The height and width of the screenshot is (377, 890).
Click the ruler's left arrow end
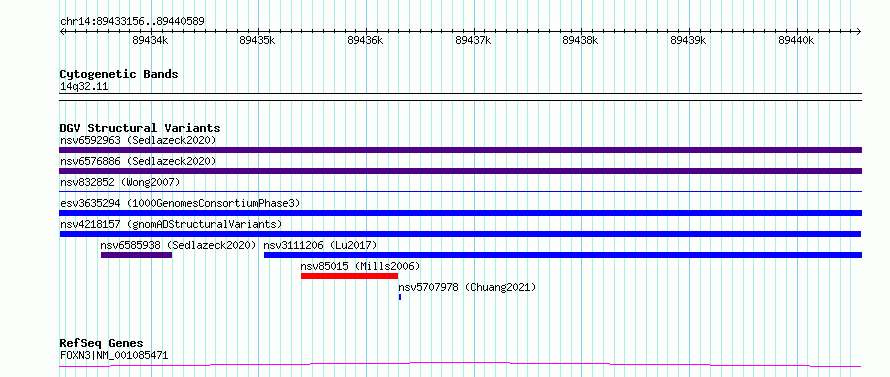tap(62, 31)
